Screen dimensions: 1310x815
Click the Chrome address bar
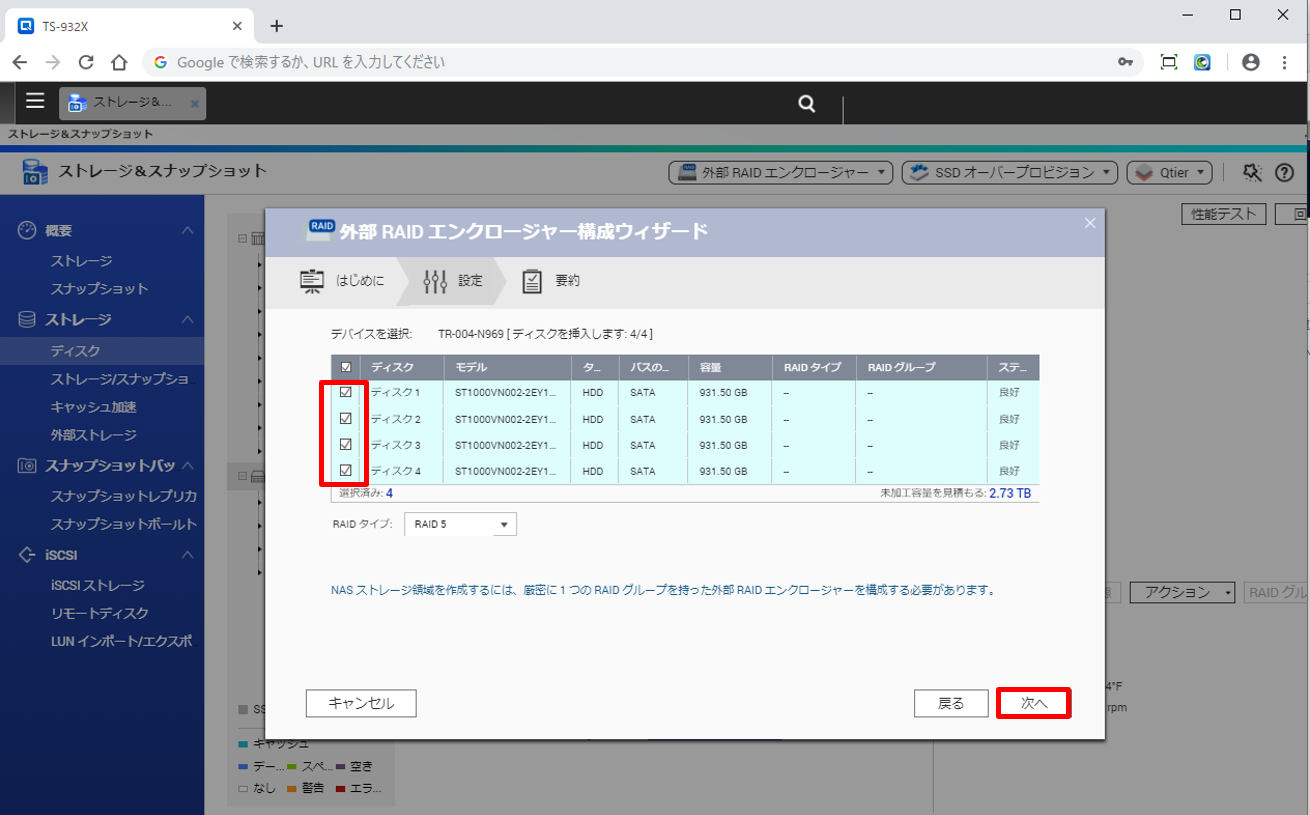(640, 62)
